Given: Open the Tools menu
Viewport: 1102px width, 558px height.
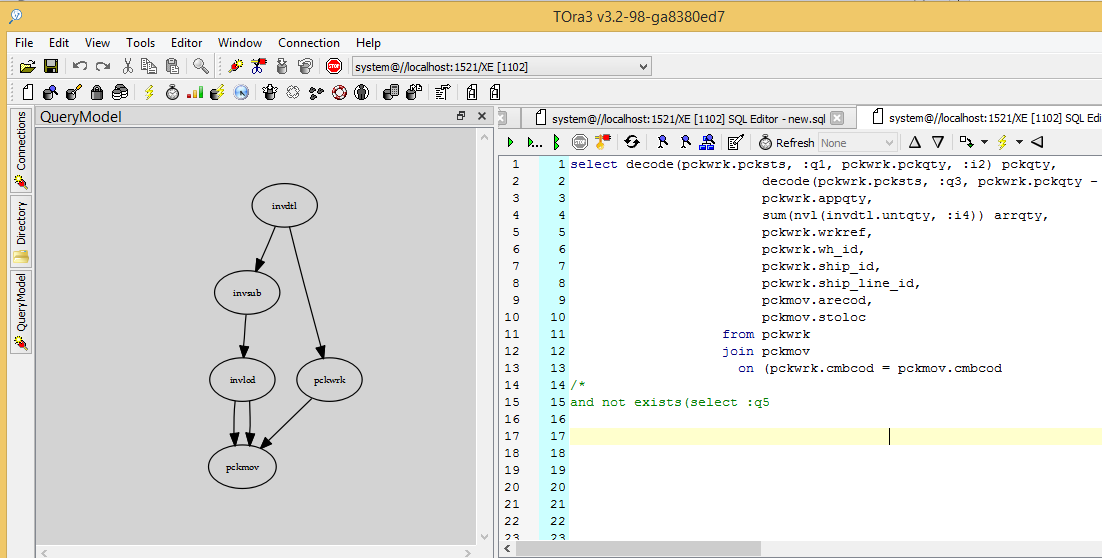Looking at the screenshot, I should pyautogui.click(x=140, y=43).
